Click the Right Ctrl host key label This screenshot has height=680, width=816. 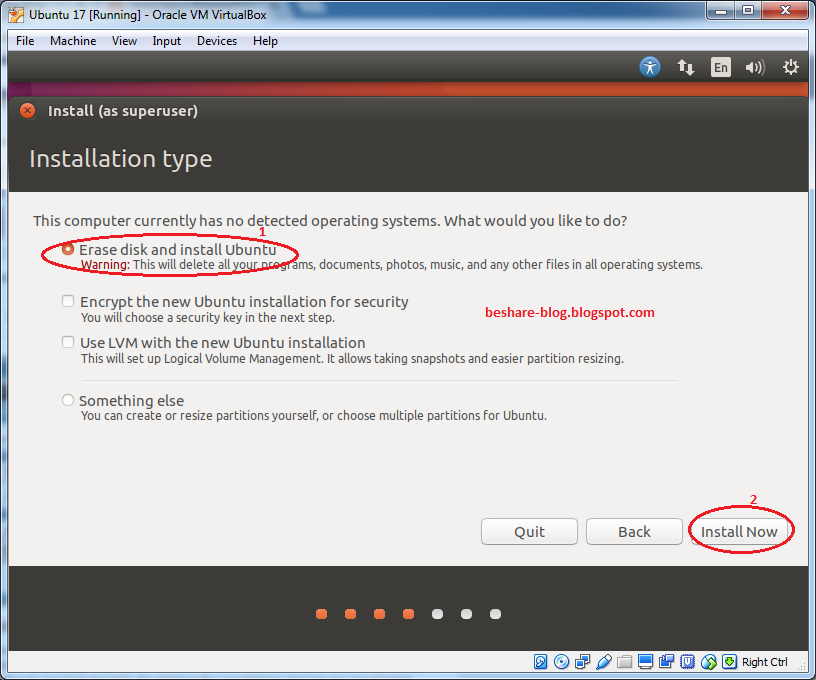click(764, 662)
